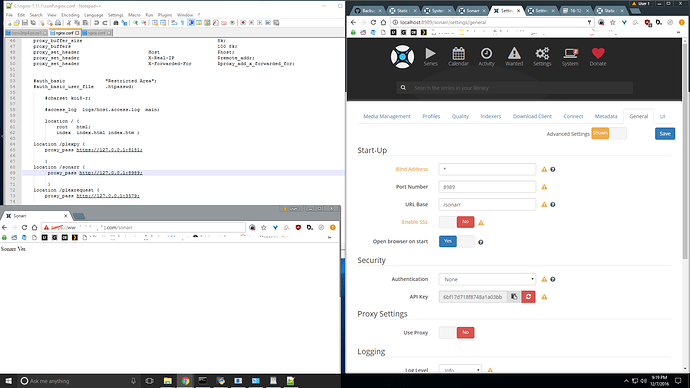This screenshot has width=690, height=388.
Task: Reload the Sonarr settings page in Chrome
Action: pyautogui.click(x=373, y=22)
